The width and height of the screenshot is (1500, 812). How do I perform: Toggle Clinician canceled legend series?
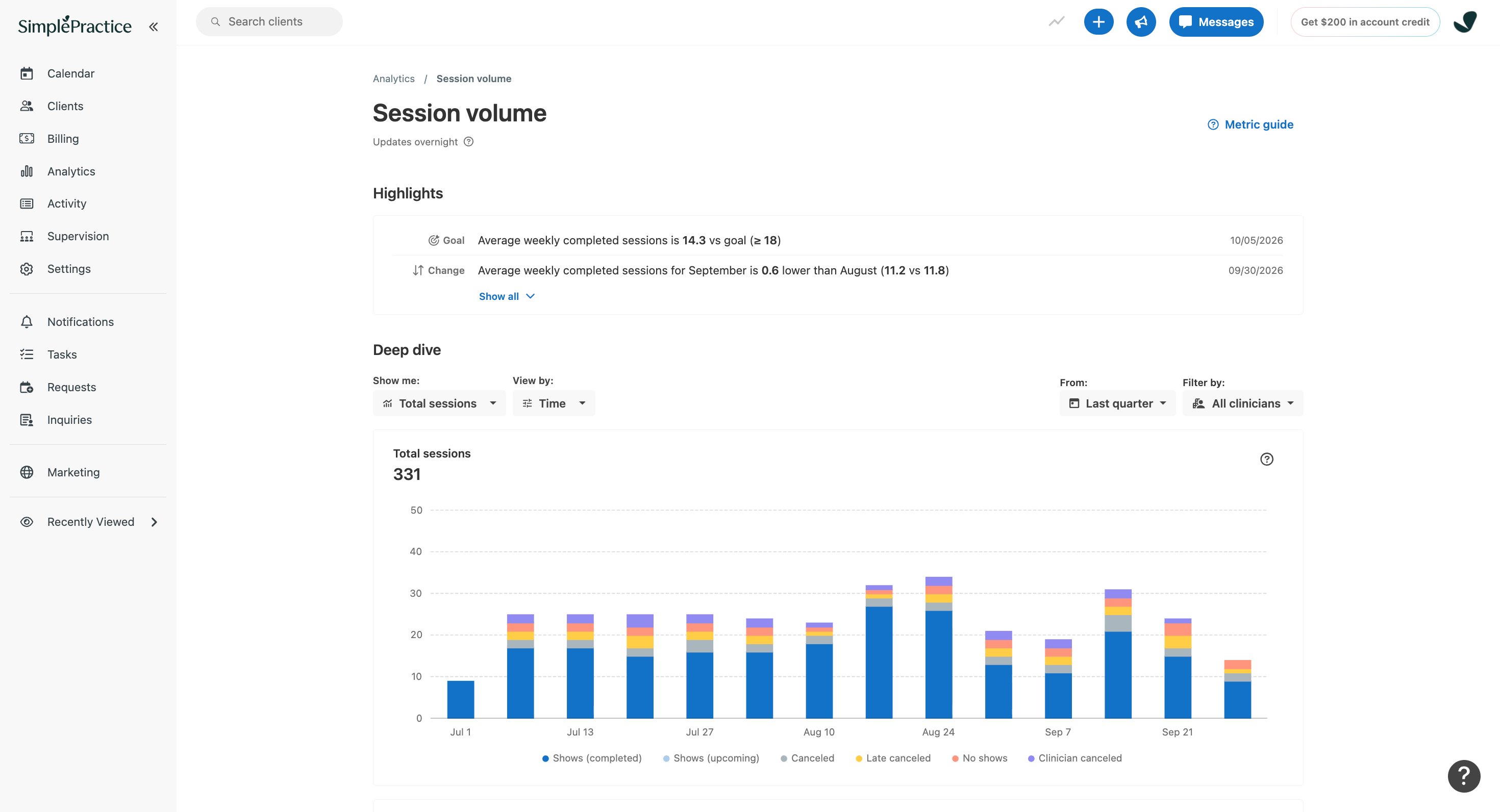(1074, 758)
